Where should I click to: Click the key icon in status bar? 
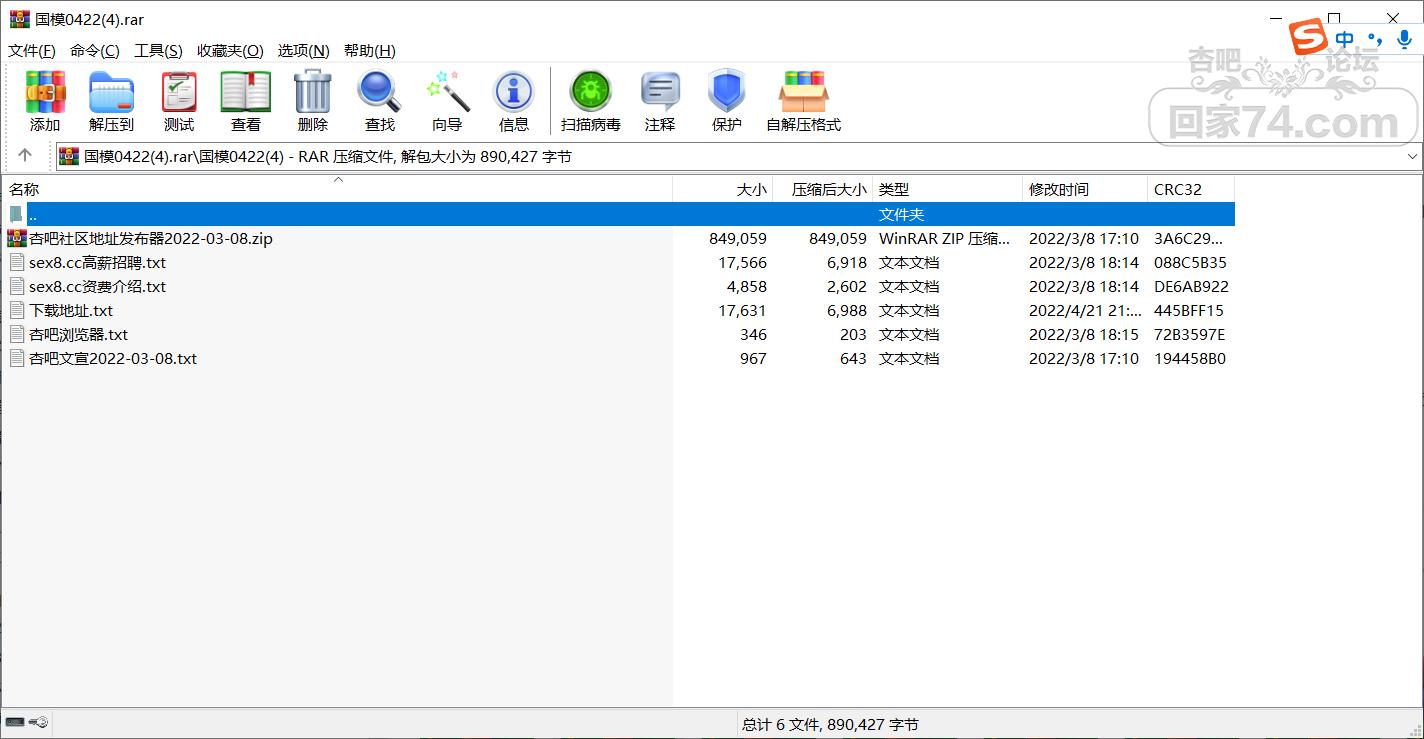[39, 722]
